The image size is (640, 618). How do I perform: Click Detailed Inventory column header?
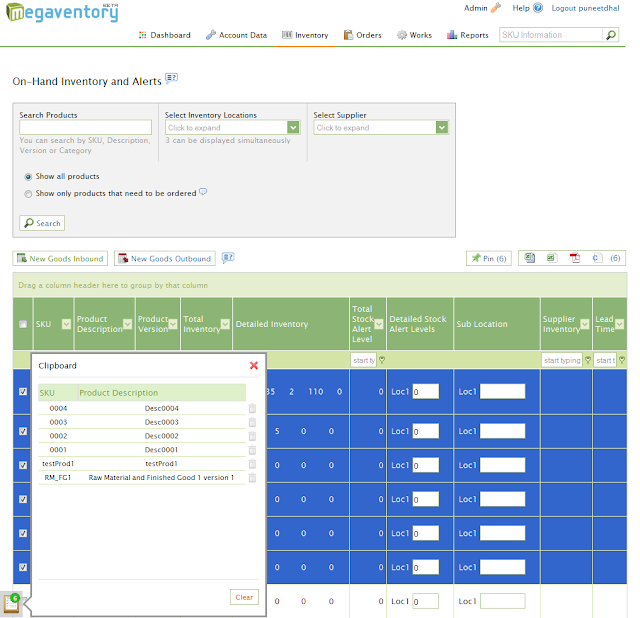tap(291, 324)
